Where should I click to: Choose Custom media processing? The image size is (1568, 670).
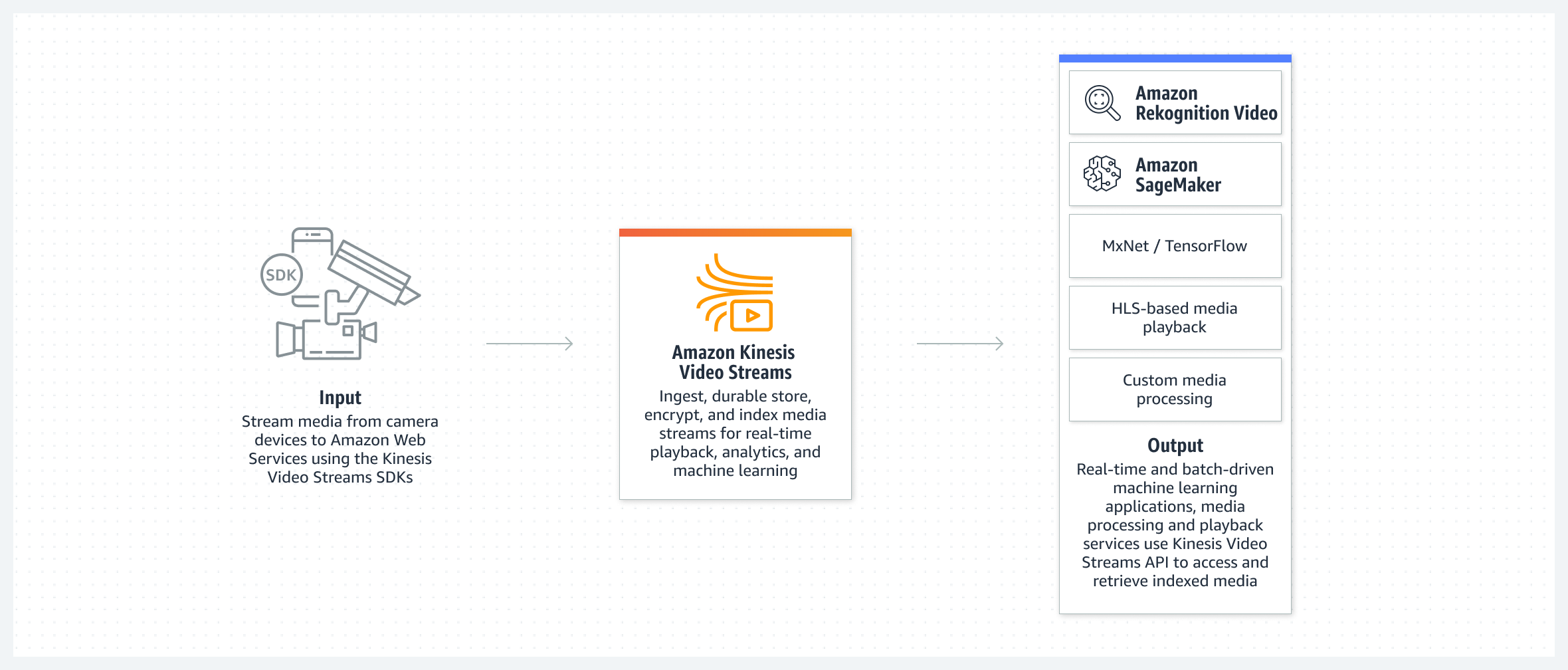[1175, 390]
